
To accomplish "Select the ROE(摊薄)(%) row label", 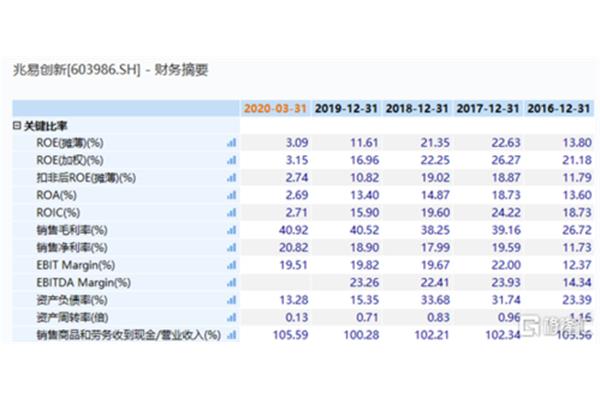I will (70, 143).
